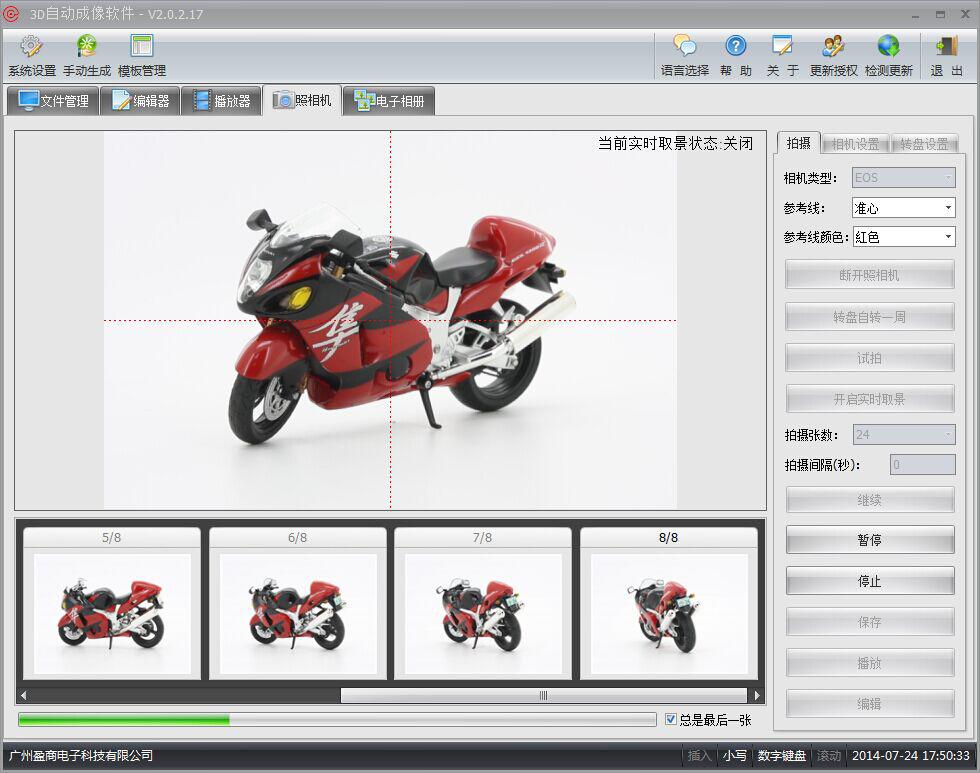Switch to the 电子相册 album tab

pos(389,101)
